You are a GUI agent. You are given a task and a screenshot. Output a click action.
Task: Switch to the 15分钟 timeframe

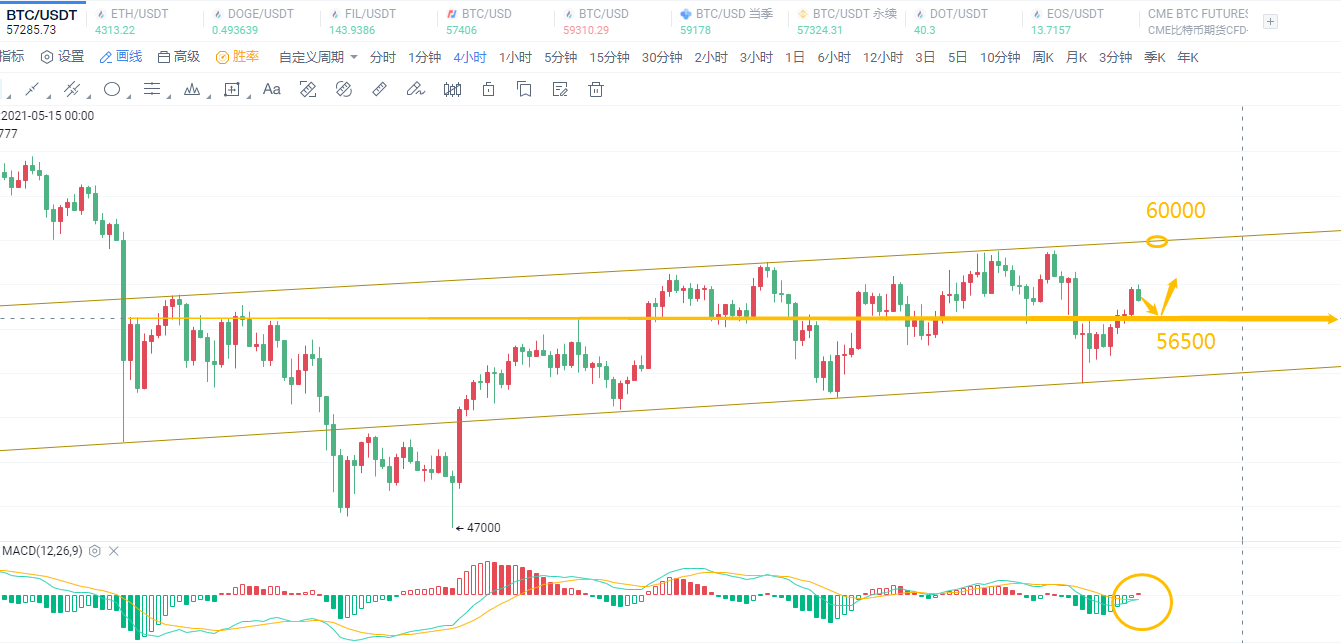(609, 57)
